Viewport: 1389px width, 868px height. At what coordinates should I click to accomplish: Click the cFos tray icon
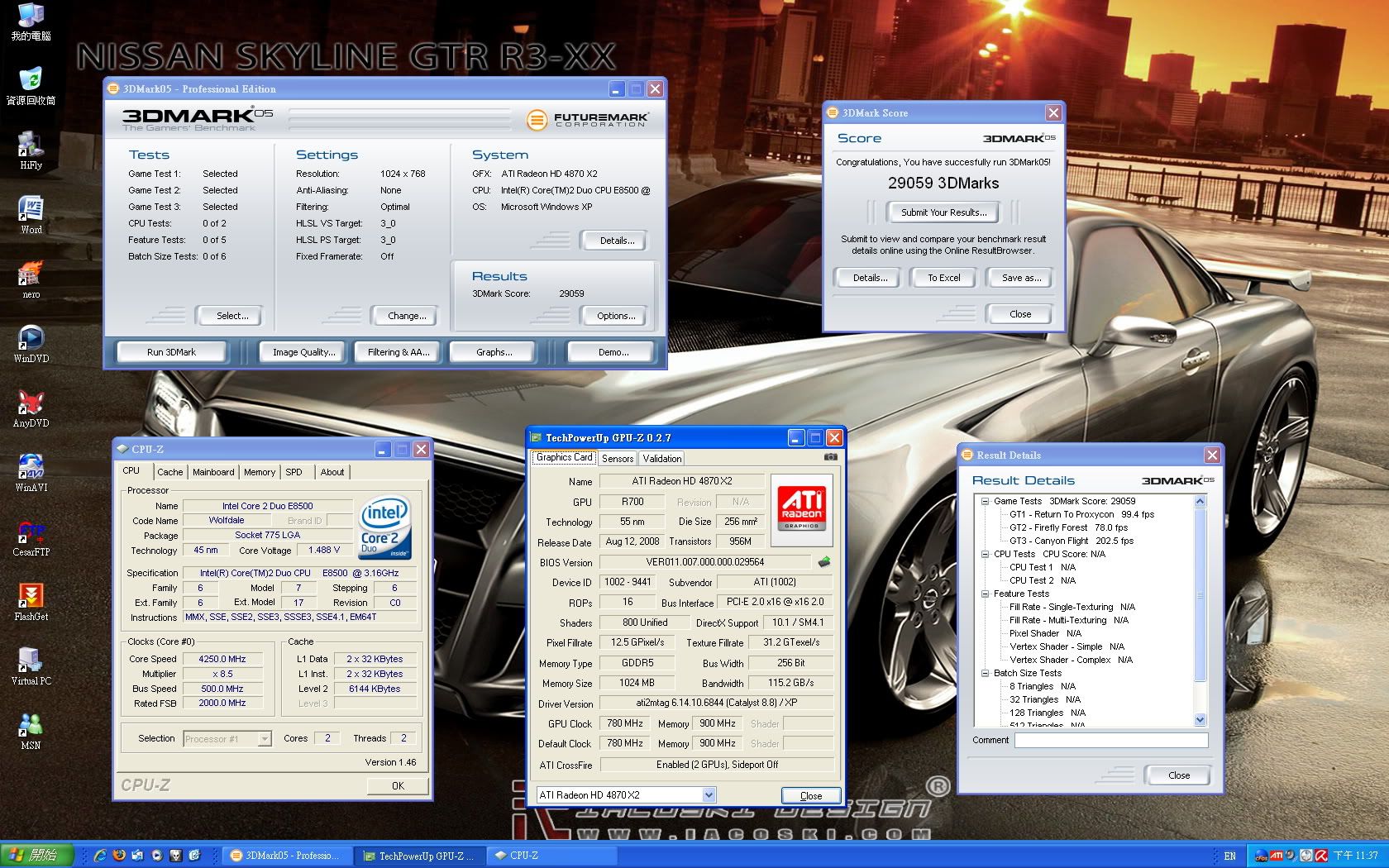click(x=1261, y=856)
